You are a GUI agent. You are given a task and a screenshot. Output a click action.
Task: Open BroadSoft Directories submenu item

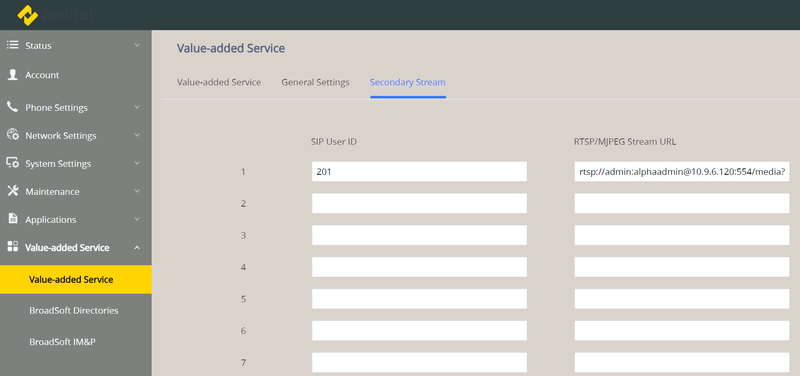click(x=74, y=310)
